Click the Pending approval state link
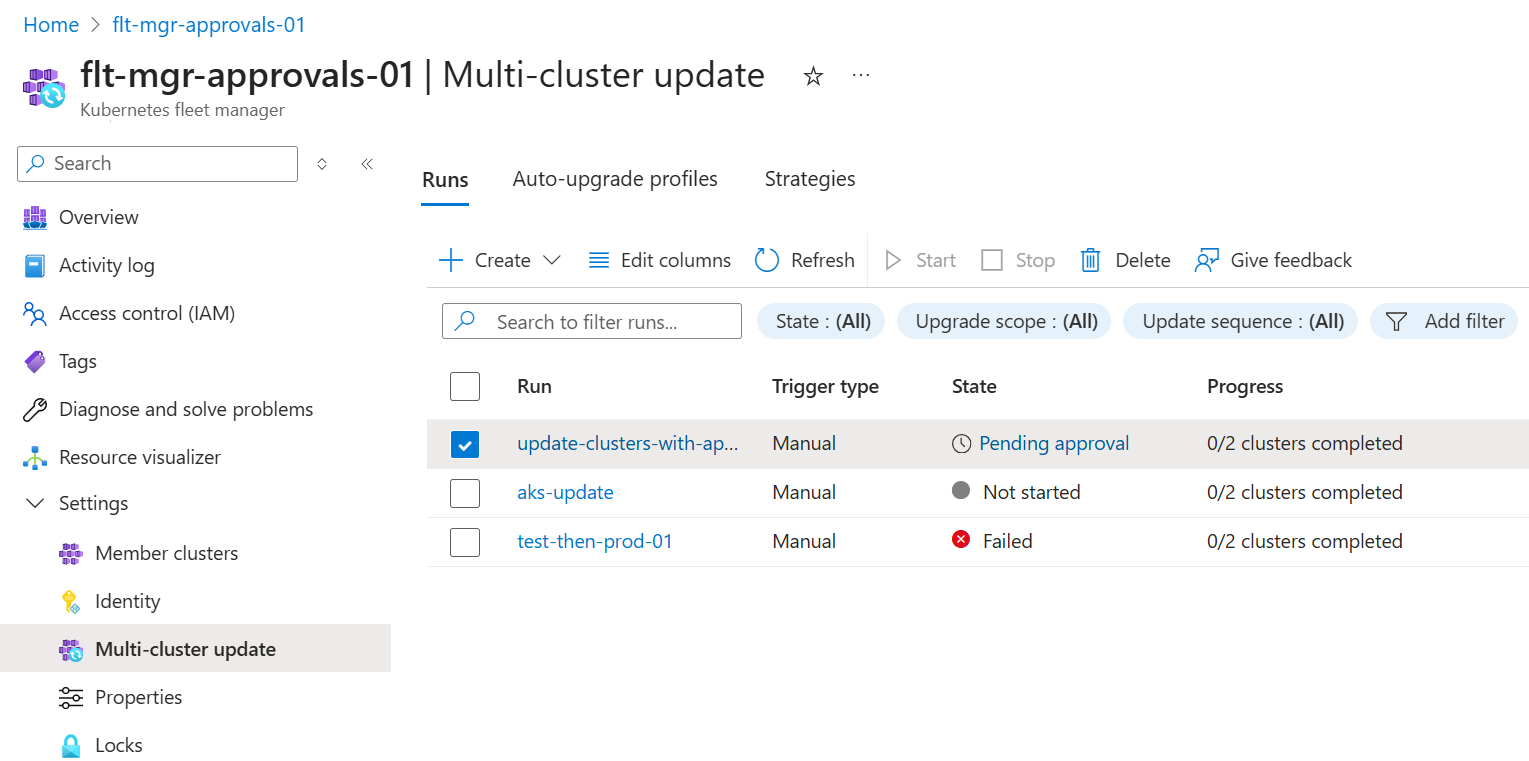 pos(1053,444)
